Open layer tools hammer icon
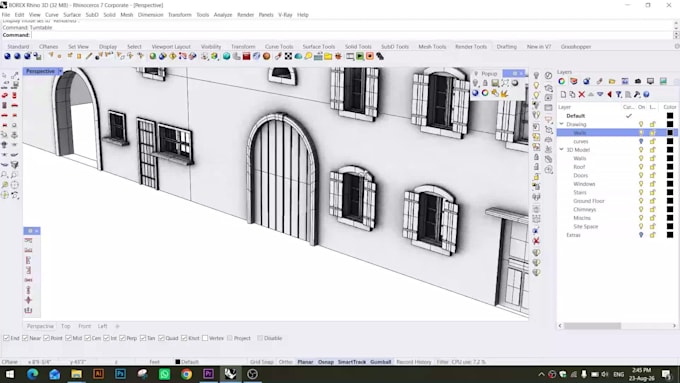Screen dimensions: 680x383 (637, 95)
